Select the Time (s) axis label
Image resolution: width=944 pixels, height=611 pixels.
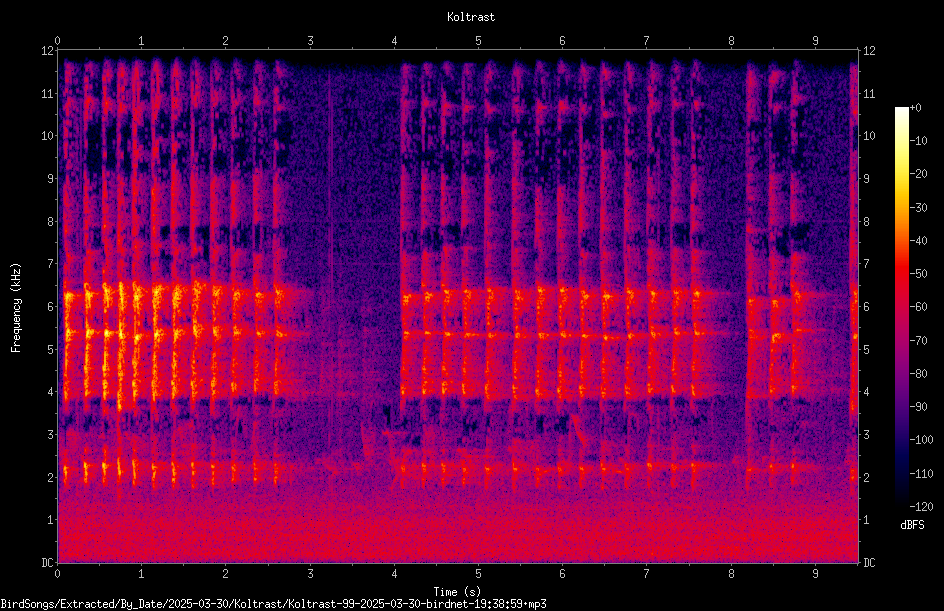click(457, 592)
